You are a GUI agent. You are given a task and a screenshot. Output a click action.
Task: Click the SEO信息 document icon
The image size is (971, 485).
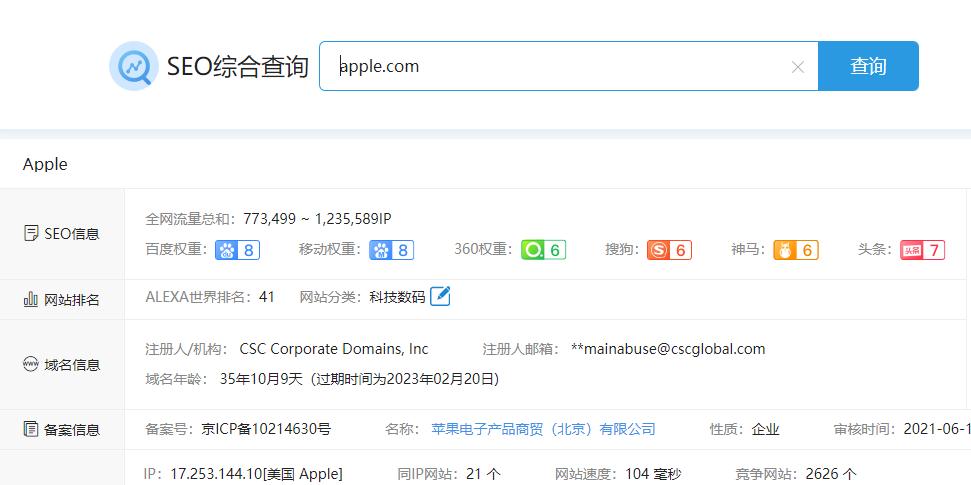pos(30,234)
